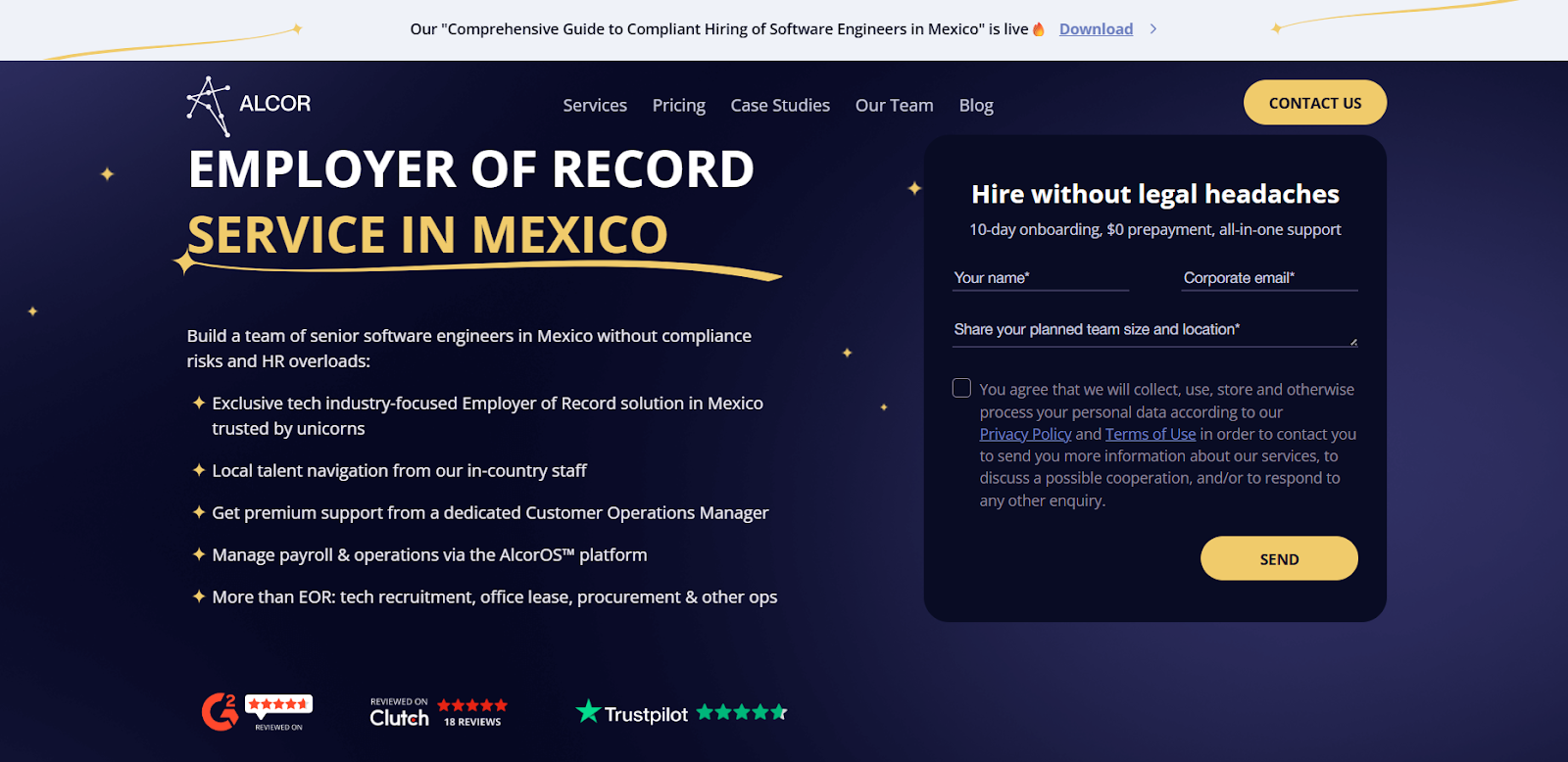Viewport: 1568px width, 762px height.
Task: Visit the Blog
Action: [x=976, y=105]
